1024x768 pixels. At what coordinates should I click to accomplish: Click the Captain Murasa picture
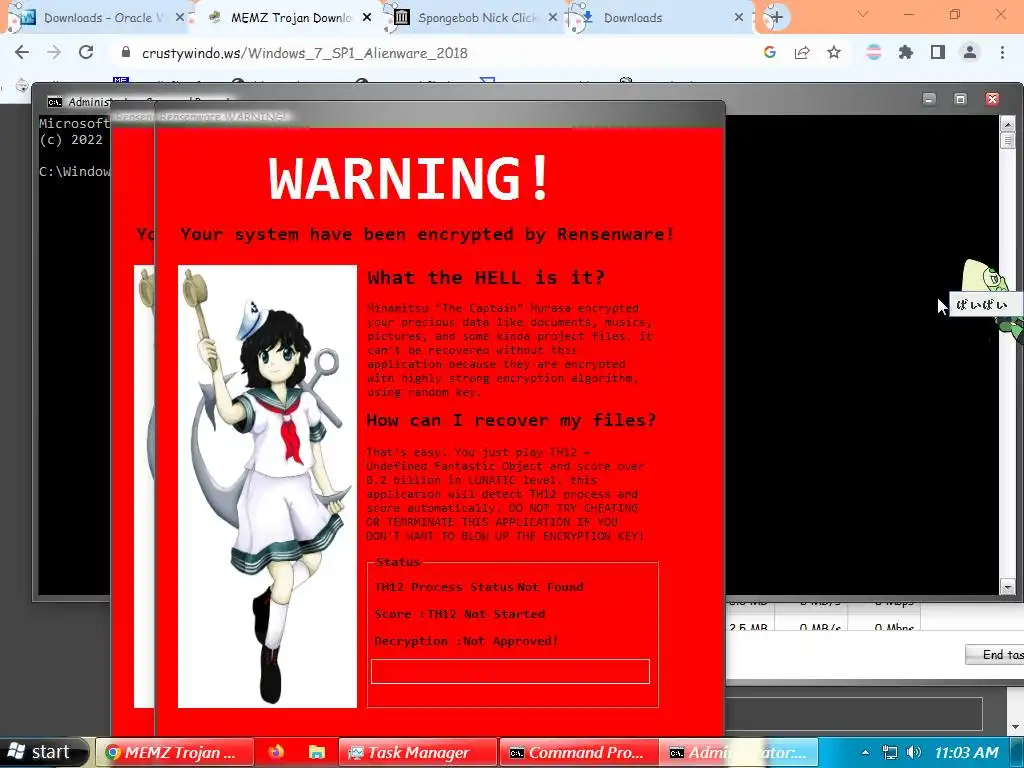point(267,486)
